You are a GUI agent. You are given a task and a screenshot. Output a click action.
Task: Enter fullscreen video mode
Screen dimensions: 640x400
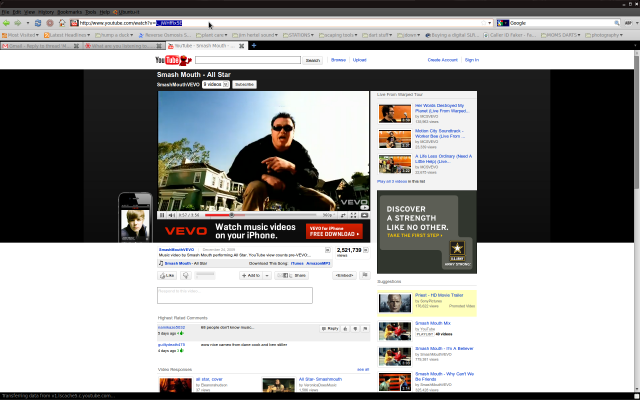pos(353,215)
